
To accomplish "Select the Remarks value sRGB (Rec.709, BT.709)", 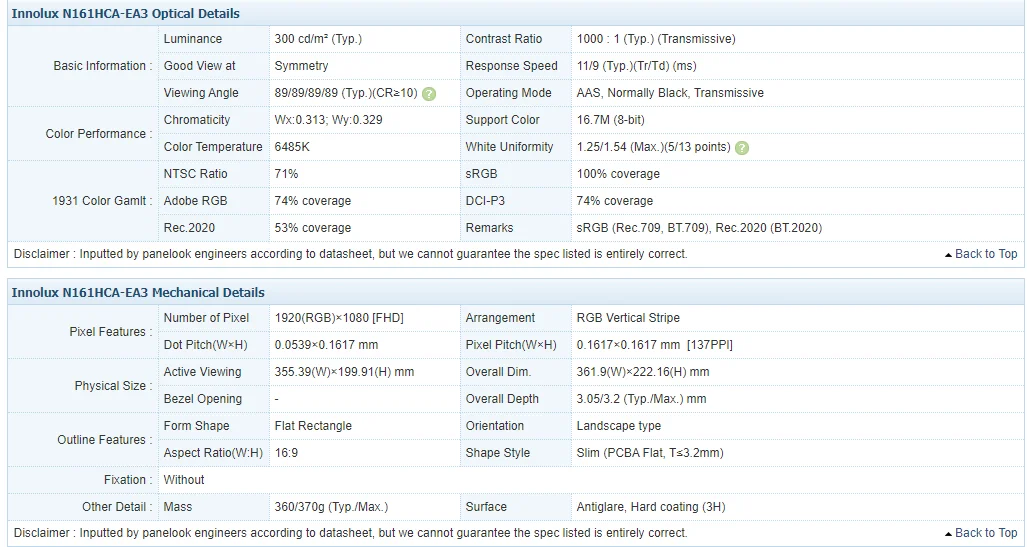I will [x=699, y=228].
